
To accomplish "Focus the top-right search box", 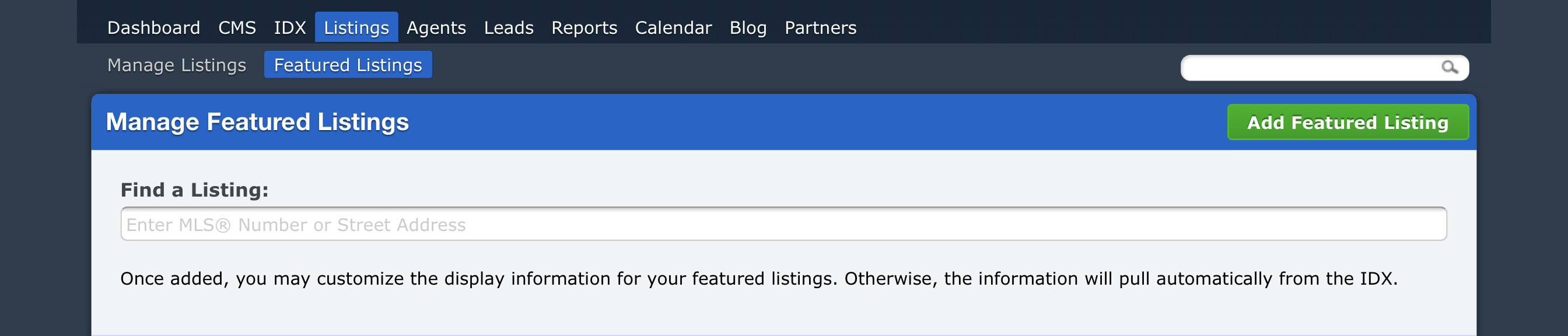I will click(1308, 68).
